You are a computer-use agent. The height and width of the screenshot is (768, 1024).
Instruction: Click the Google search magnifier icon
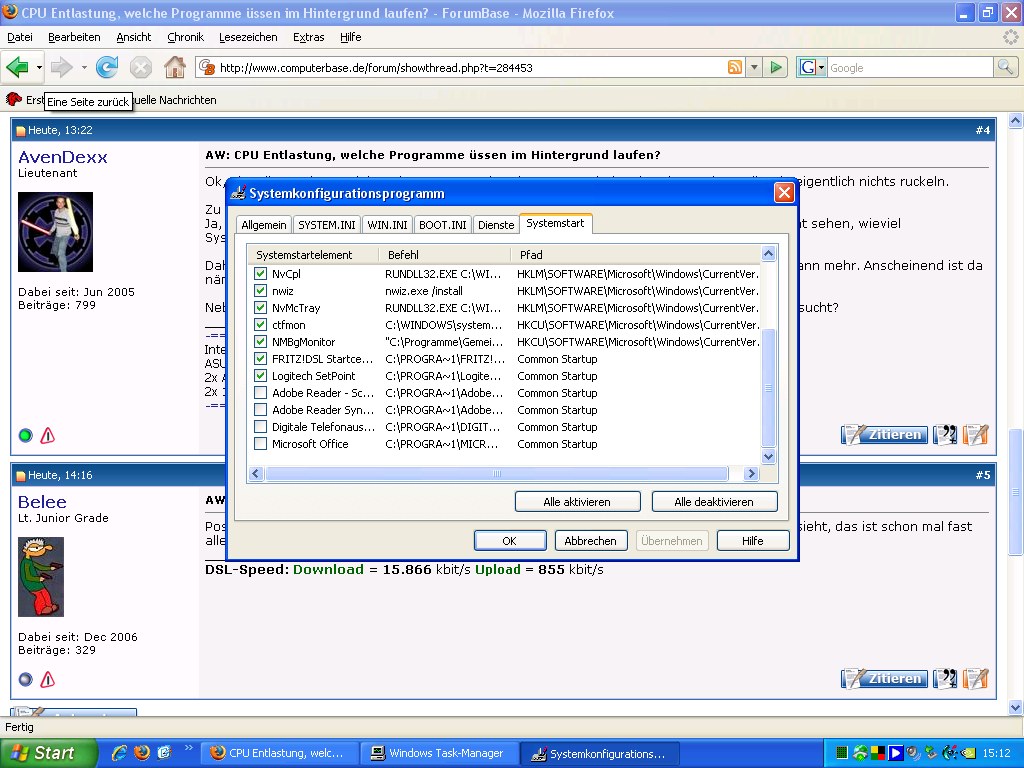point(1006,67)
